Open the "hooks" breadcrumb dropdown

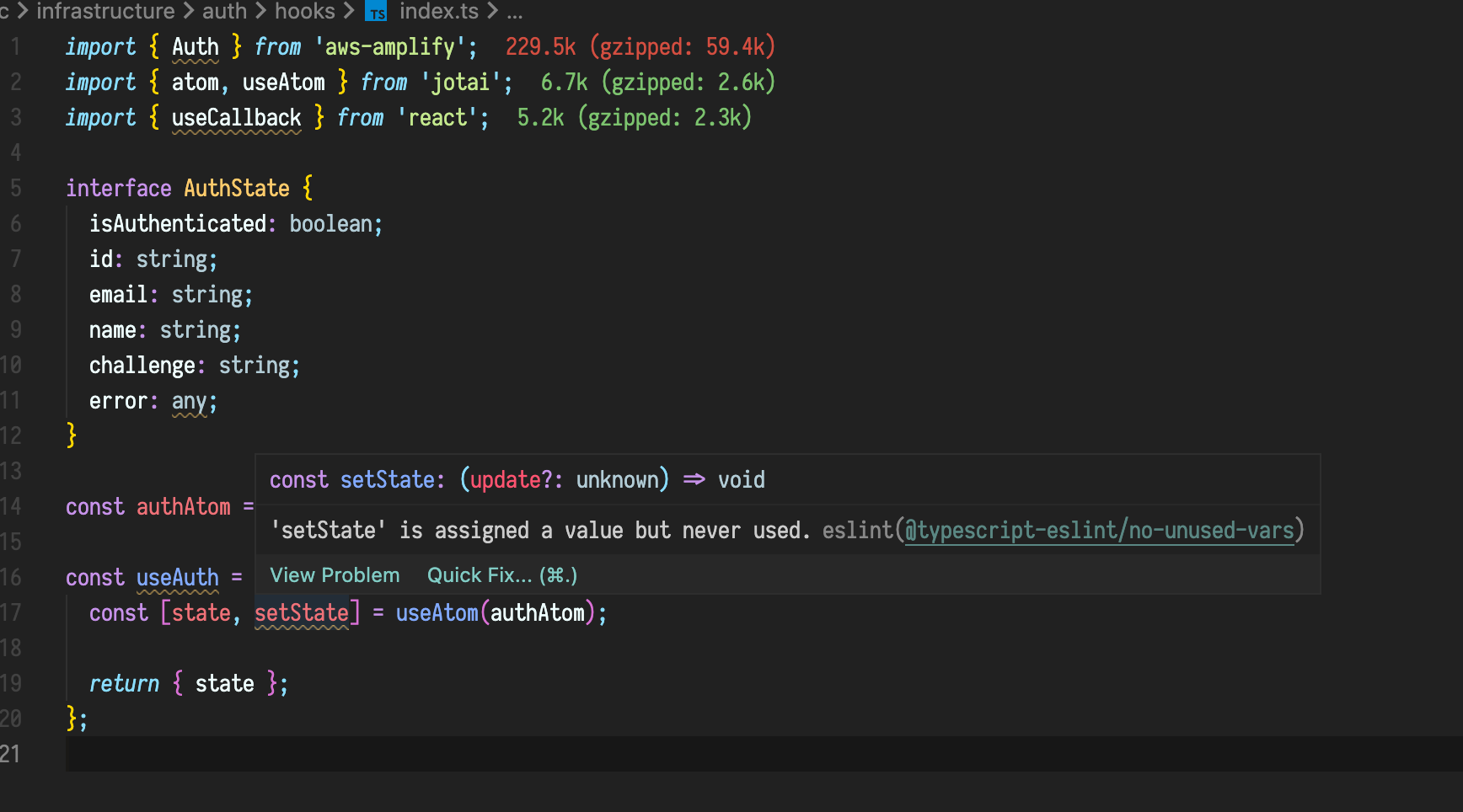[305, 12]
